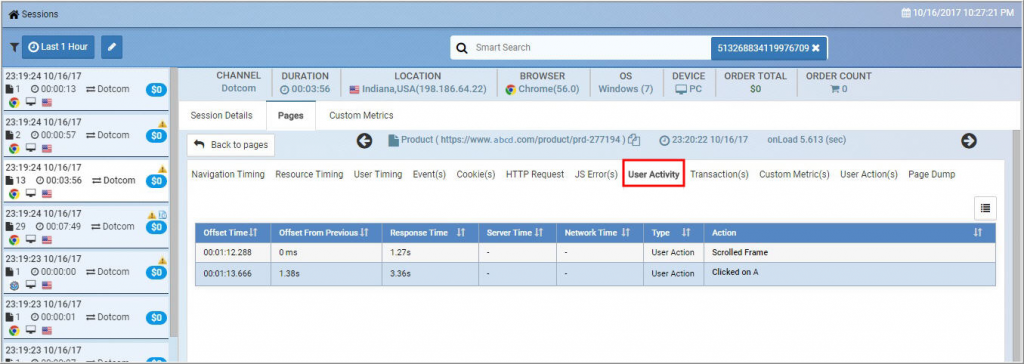Open the filter funnel icon

[14, 47]
